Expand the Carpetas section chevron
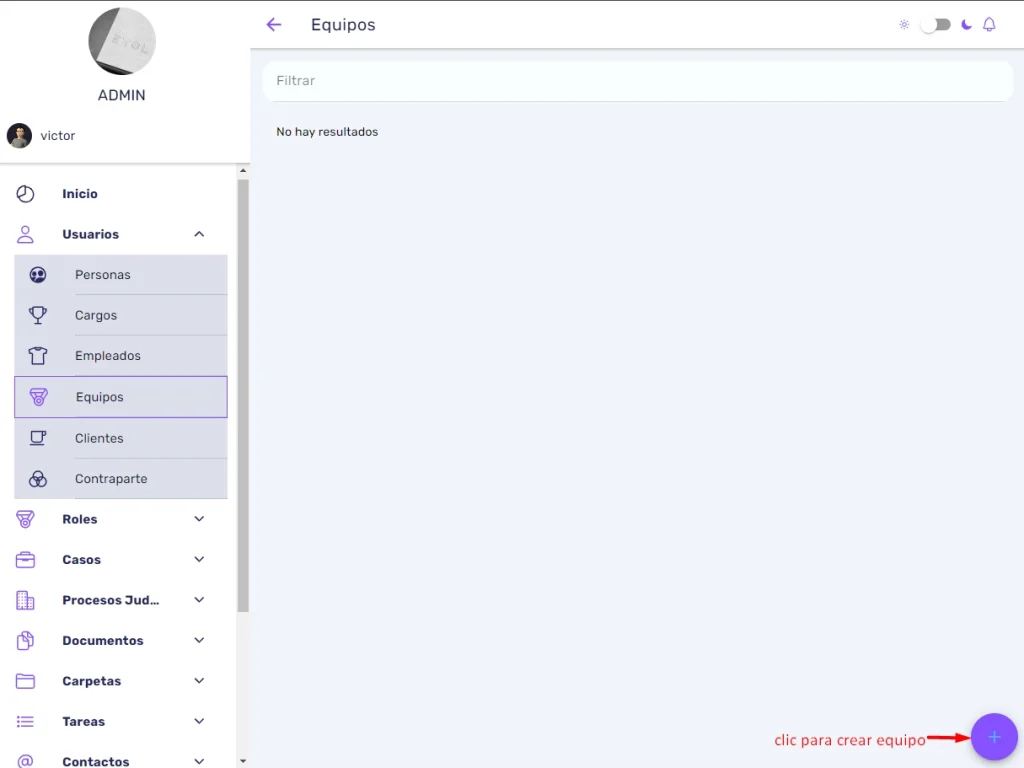This screenshot has width=1024, height=768. (x=199, y=681)
